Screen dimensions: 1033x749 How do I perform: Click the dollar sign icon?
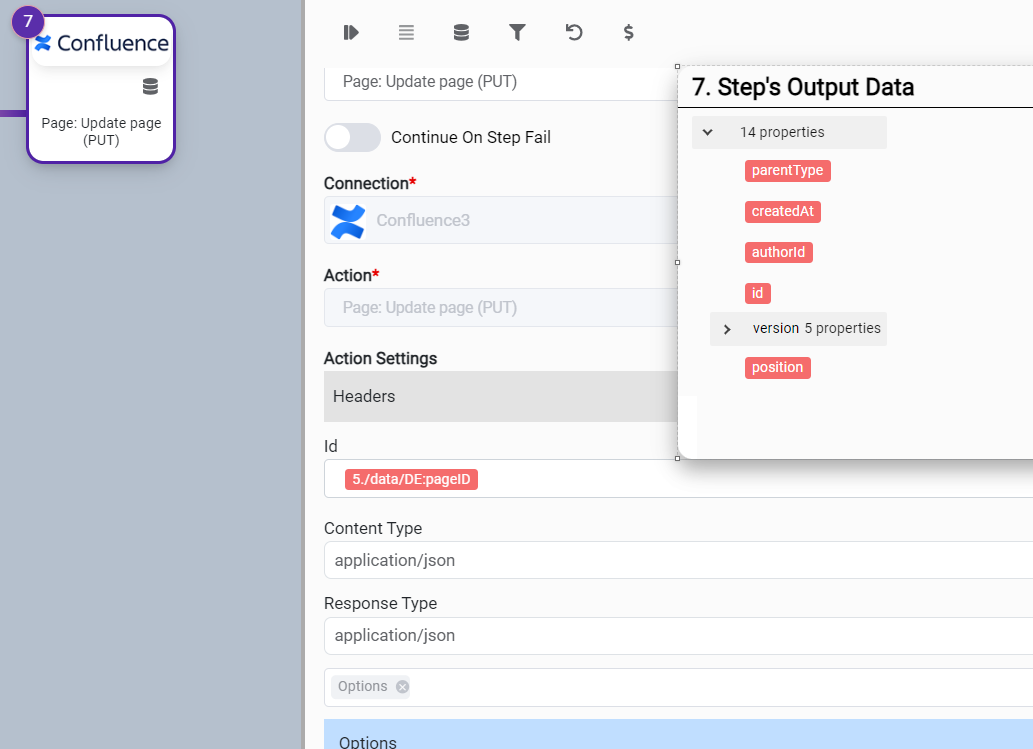(x=628, y=33)
